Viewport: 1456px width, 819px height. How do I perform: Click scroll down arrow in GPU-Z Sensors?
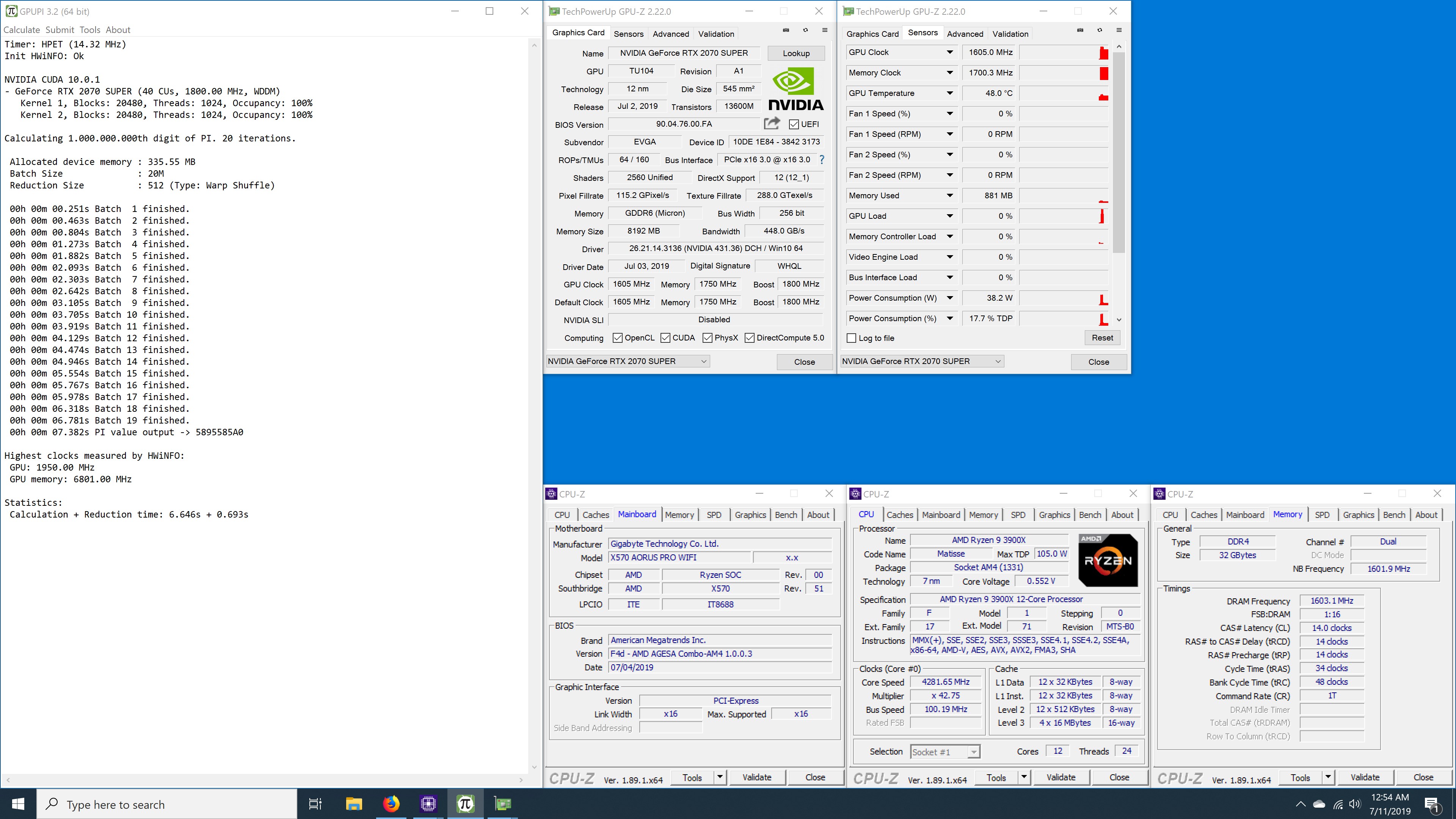1119,320
